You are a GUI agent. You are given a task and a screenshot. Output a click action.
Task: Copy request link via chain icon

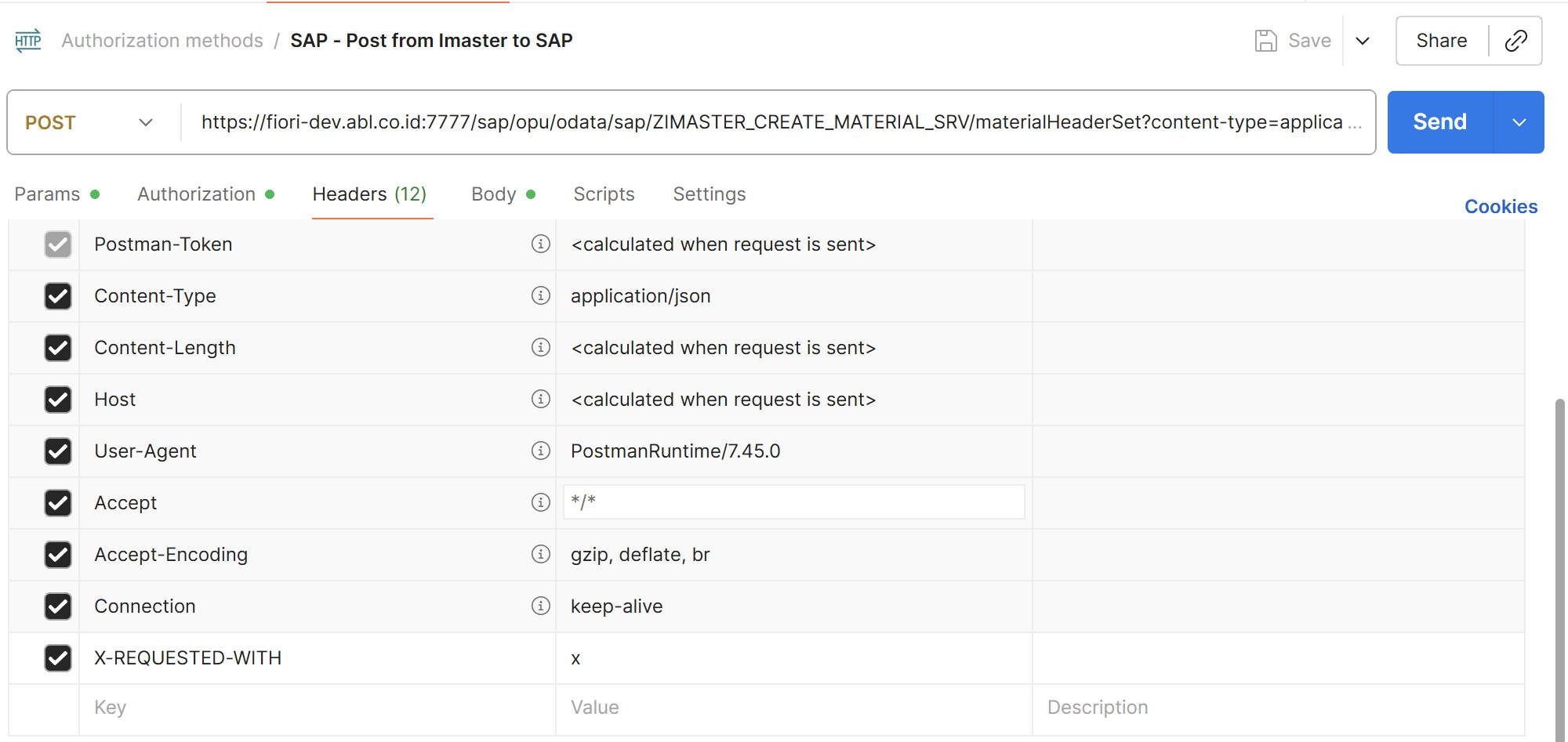coord(1515,41)
